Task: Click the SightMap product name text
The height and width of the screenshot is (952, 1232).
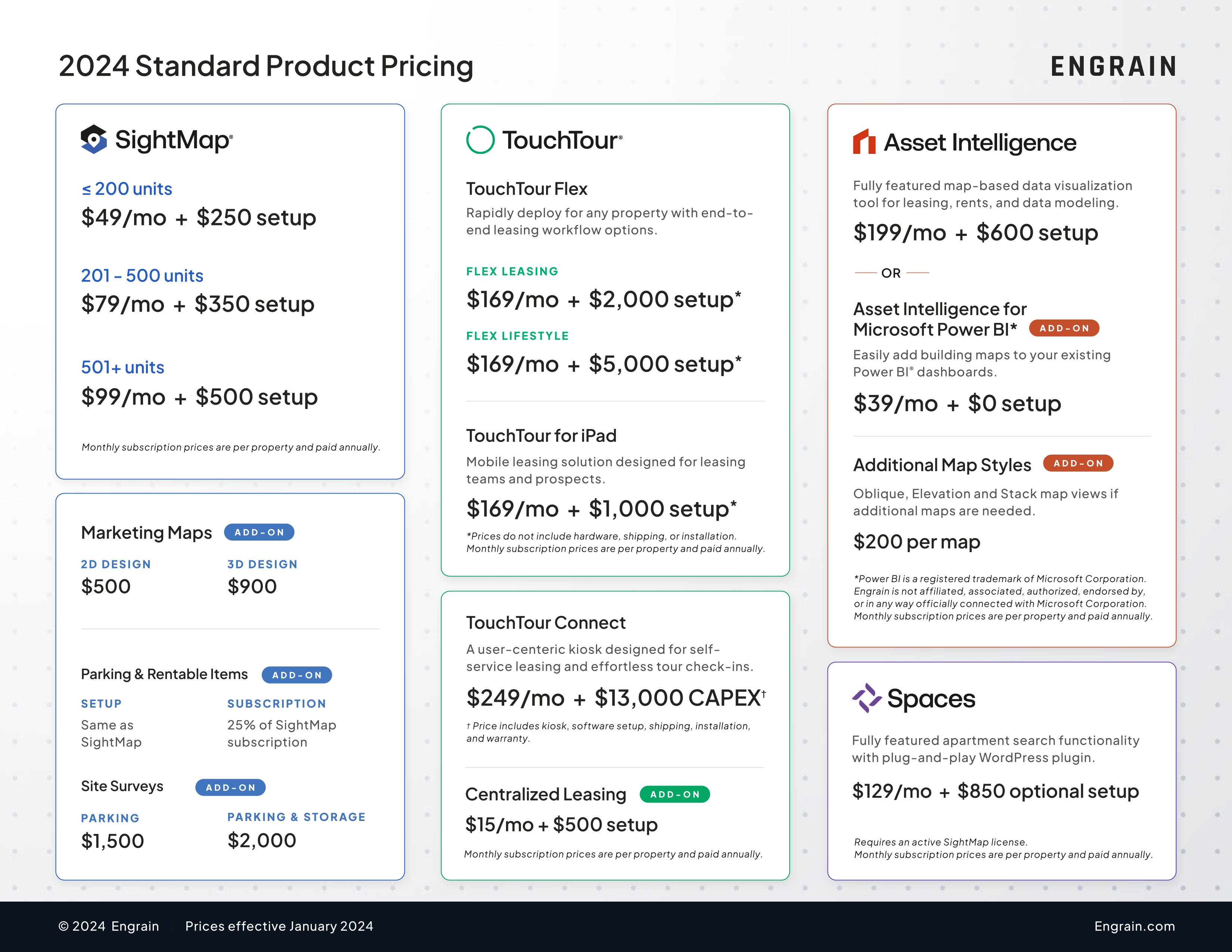Action: click(174, 140)
